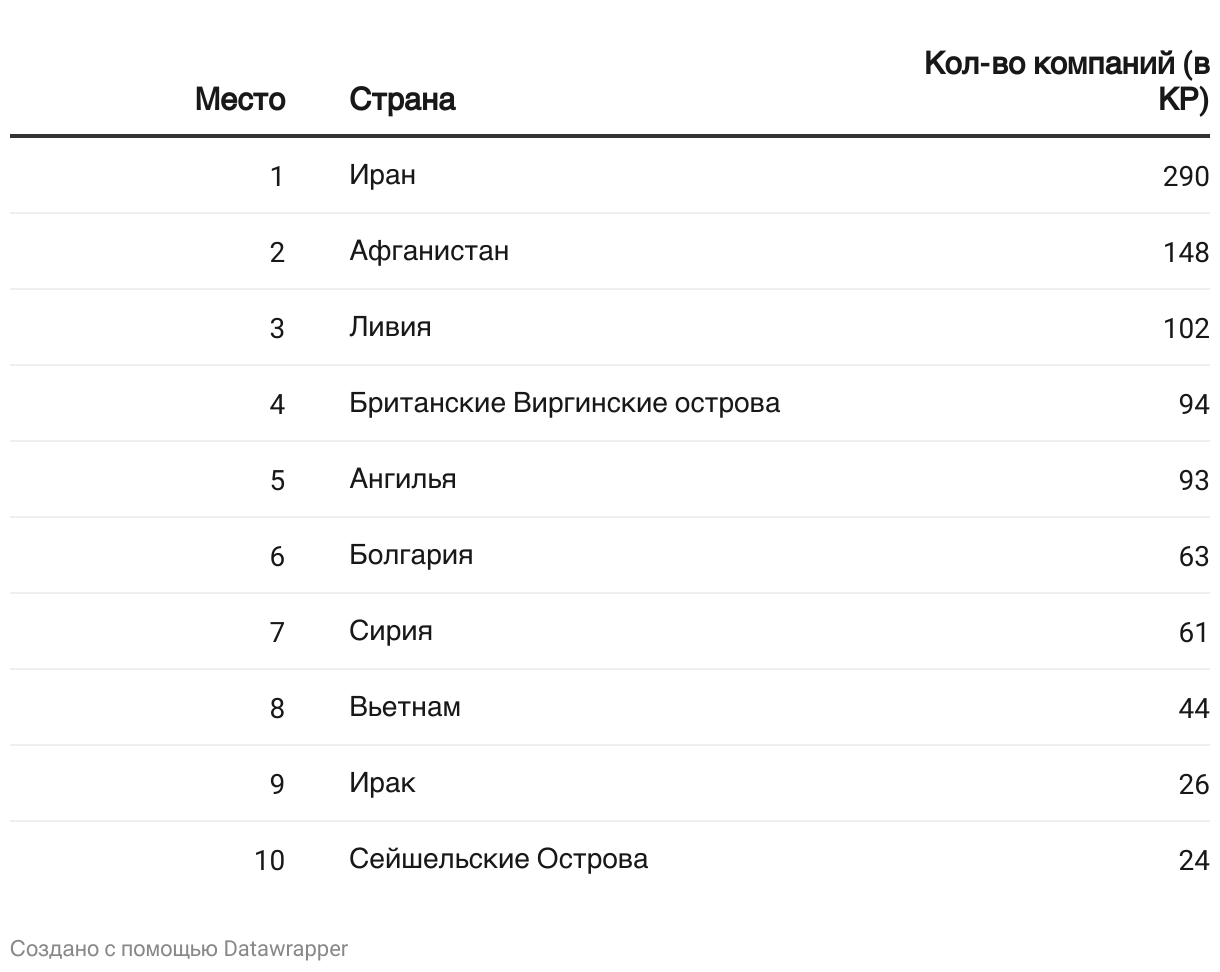The width and height of the screenshot is (1220, 972).
Task: Select the 'Ангилья' country cell
Action: pos(403,479)
